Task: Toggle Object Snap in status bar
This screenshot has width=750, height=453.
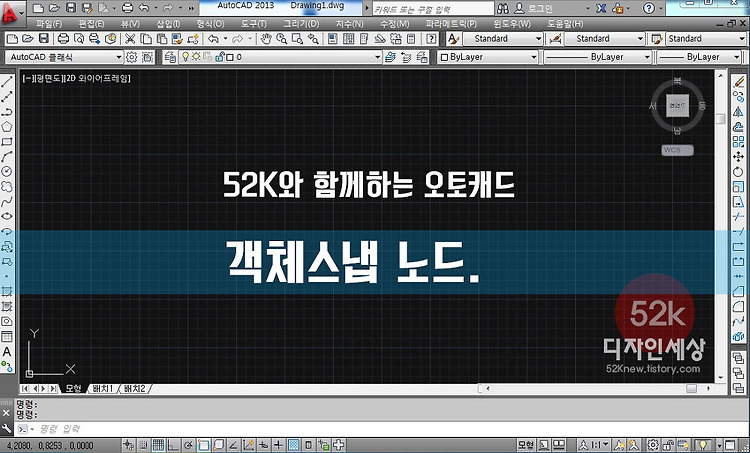Action: (203, 445)
